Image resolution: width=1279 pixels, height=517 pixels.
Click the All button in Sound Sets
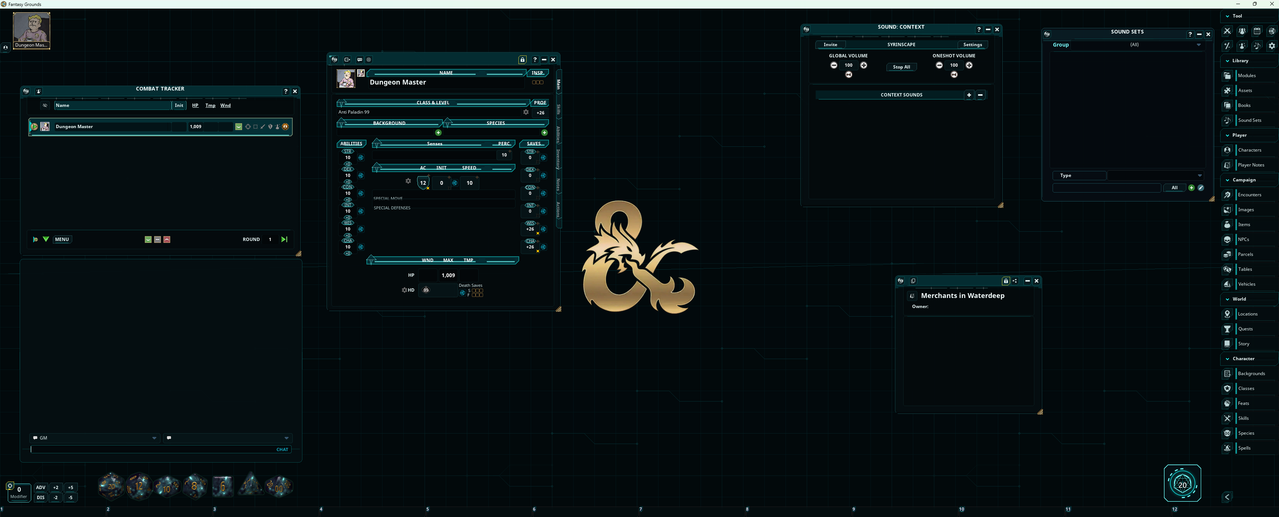pyautogui.click(x=1175, y=187)
